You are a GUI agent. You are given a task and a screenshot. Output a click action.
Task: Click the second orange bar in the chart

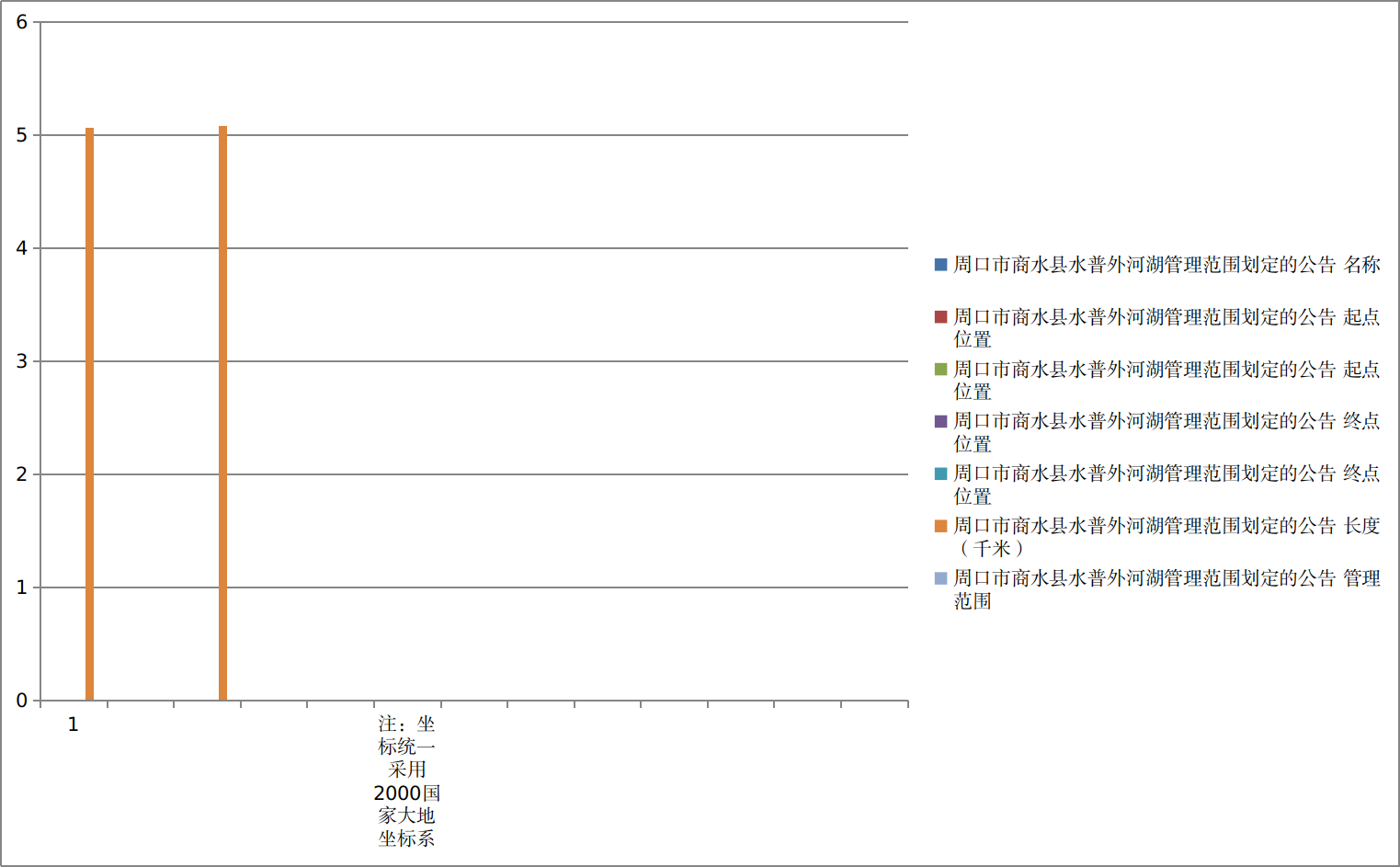222,414
